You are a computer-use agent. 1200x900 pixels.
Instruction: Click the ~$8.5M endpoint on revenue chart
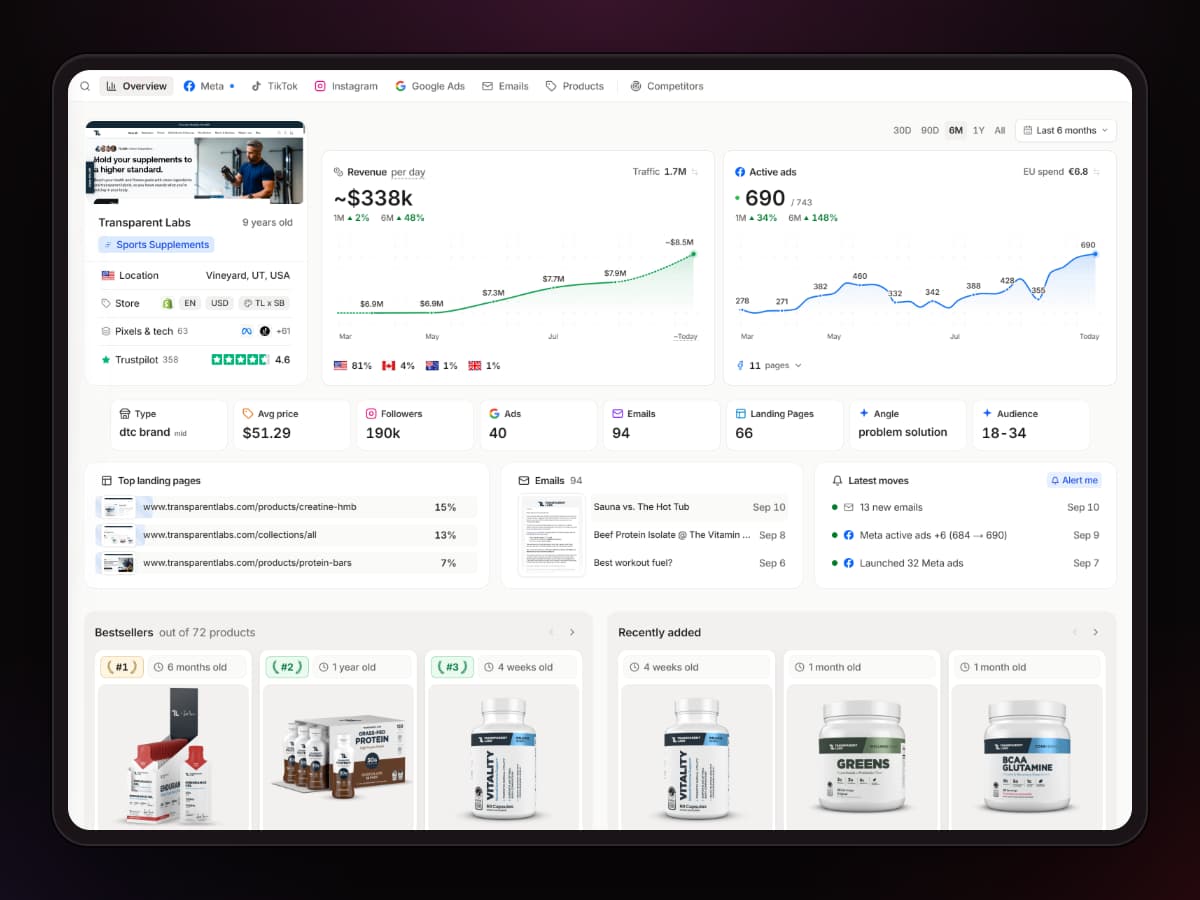pos(693,254)
